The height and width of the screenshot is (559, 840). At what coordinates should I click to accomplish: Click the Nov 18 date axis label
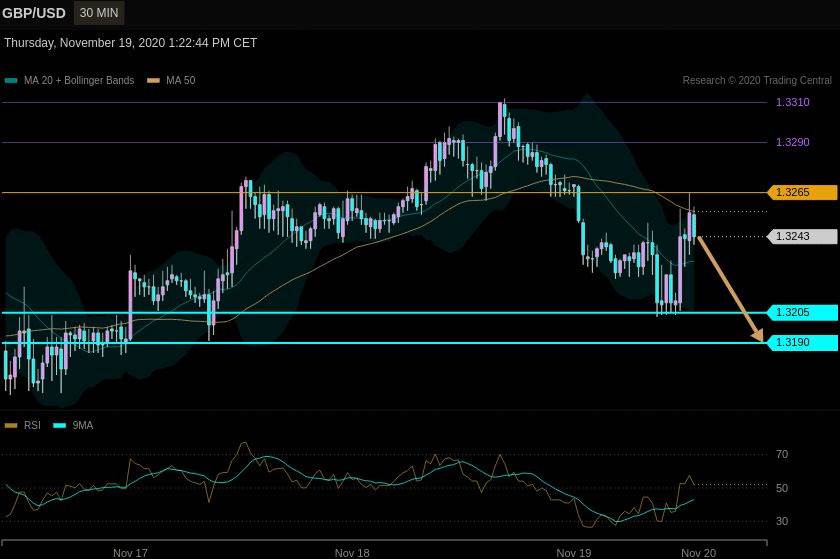tap(352, 553)
